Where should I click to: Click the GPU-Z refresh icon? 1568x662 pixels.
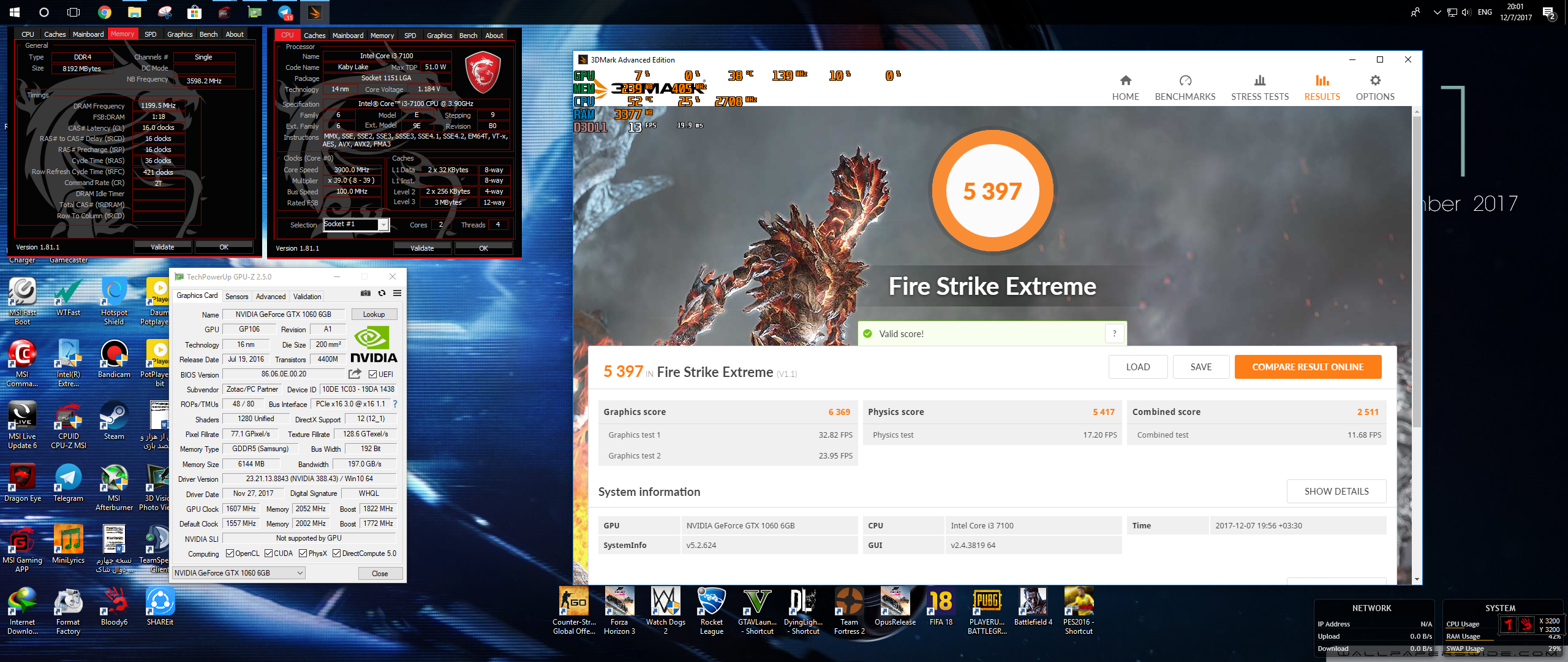click(x=382, y=294)
